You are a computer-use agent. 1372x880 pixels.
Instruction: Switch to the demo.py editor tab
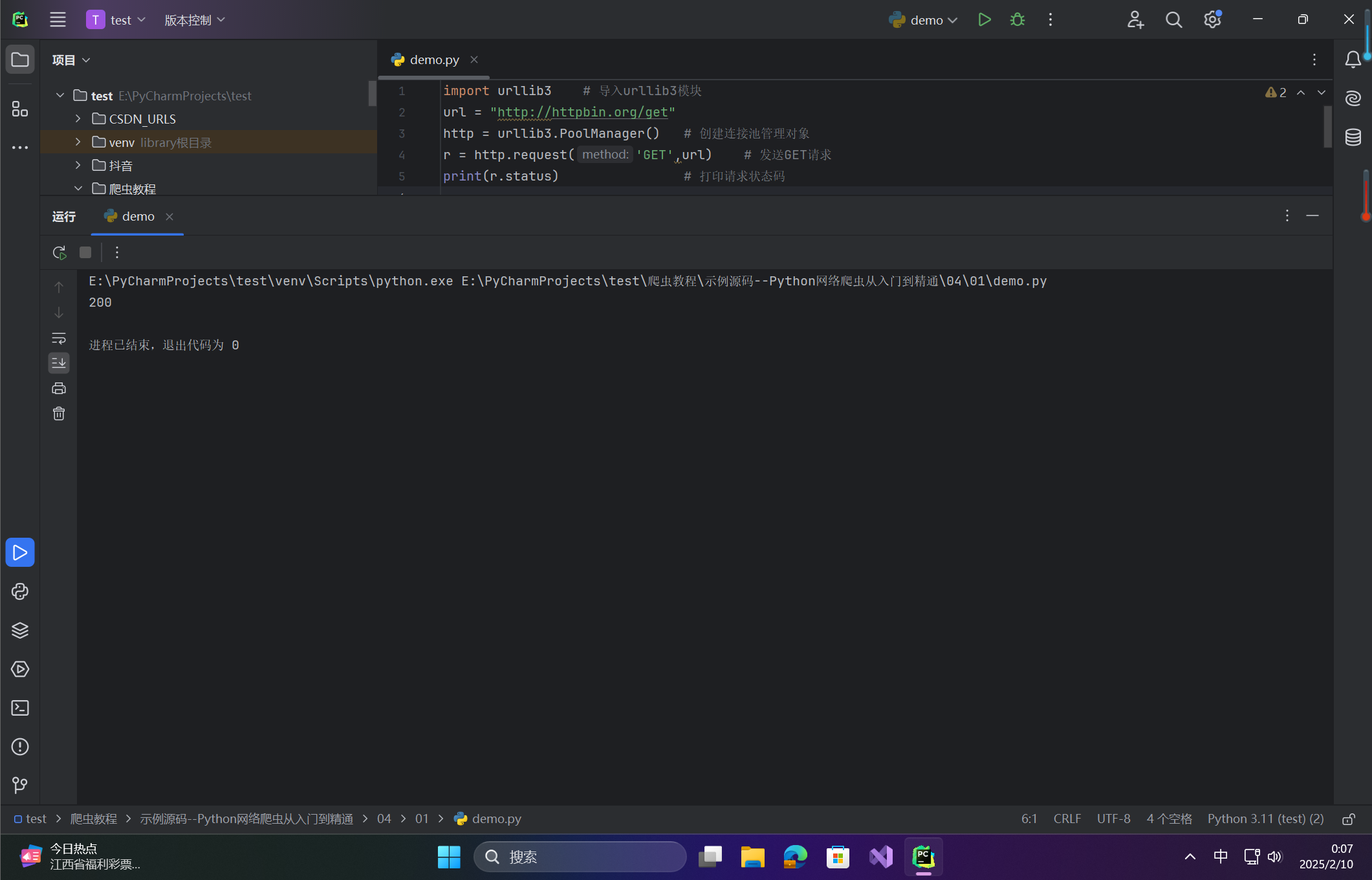[x=434, y=60]
